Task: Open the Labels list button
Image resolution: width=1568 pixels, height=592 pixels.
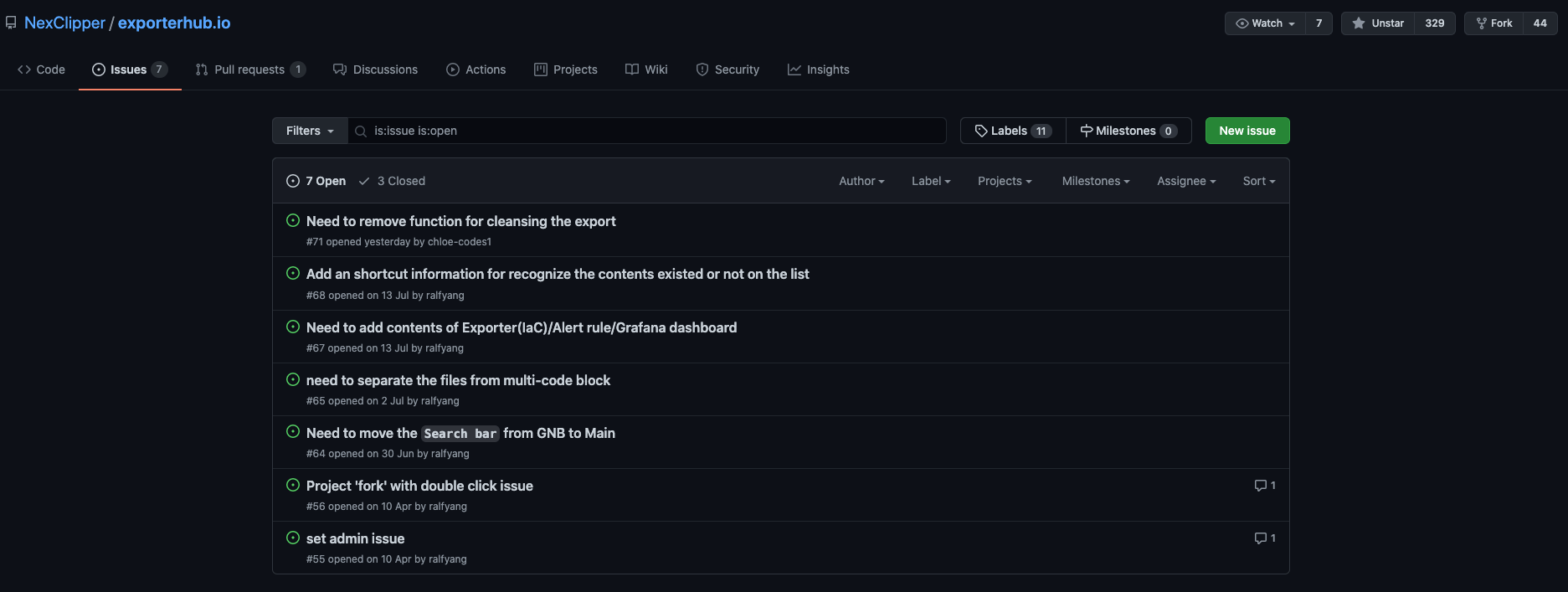Action: 1013,131
